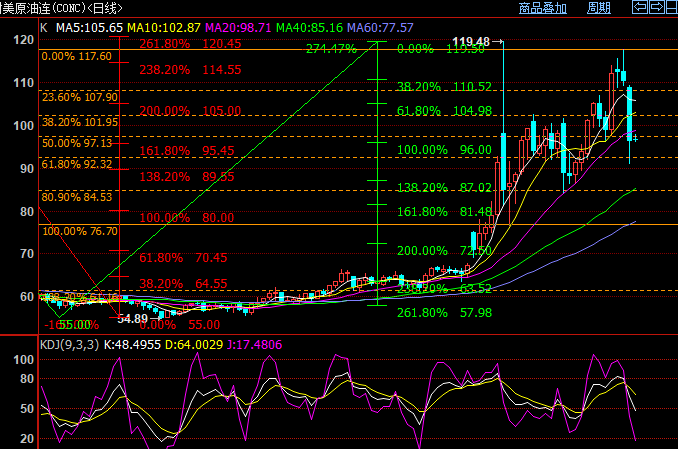Select the magenta MA20:98.71 label
The image size is (678, 449).
coord(238,28)
